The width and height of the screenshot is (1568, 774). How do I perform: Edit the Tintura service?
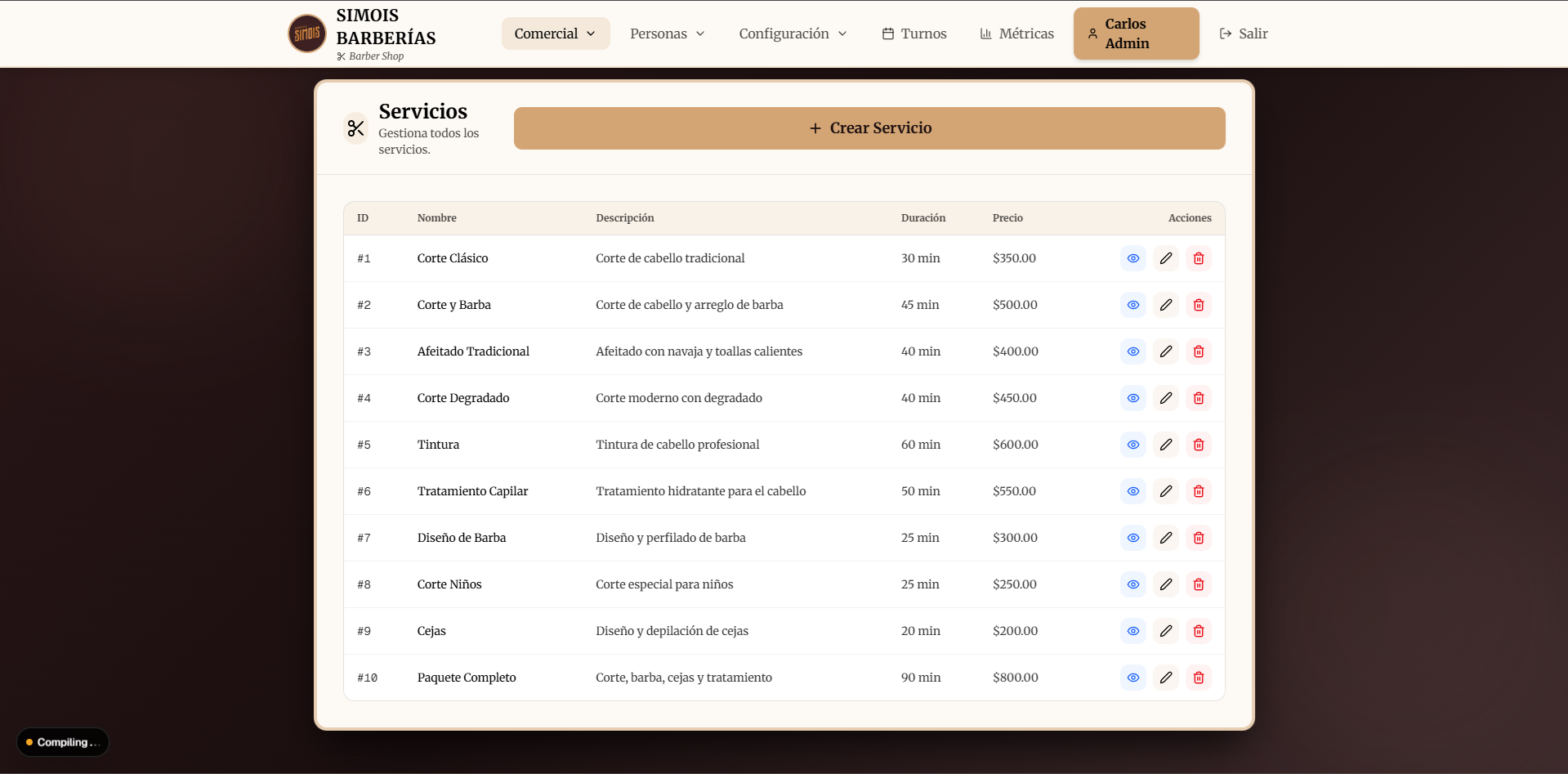[x=1166, y=445]
